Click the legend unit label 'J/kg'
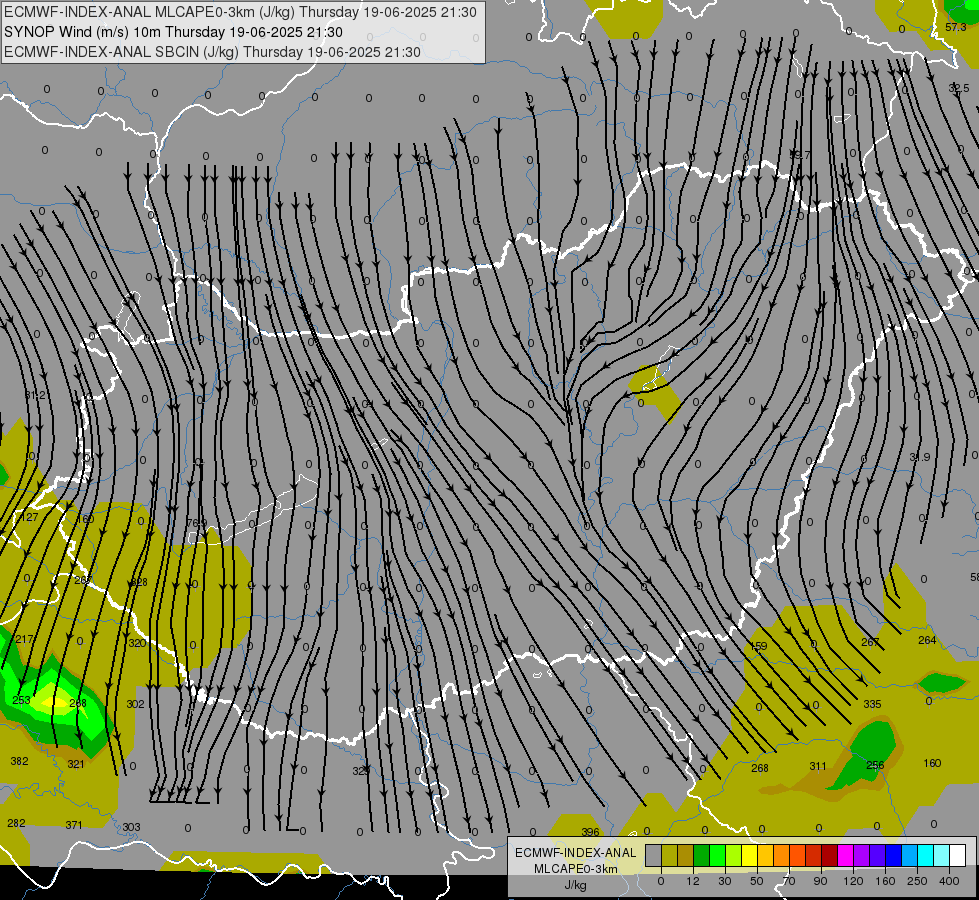 tap(576, 885)
